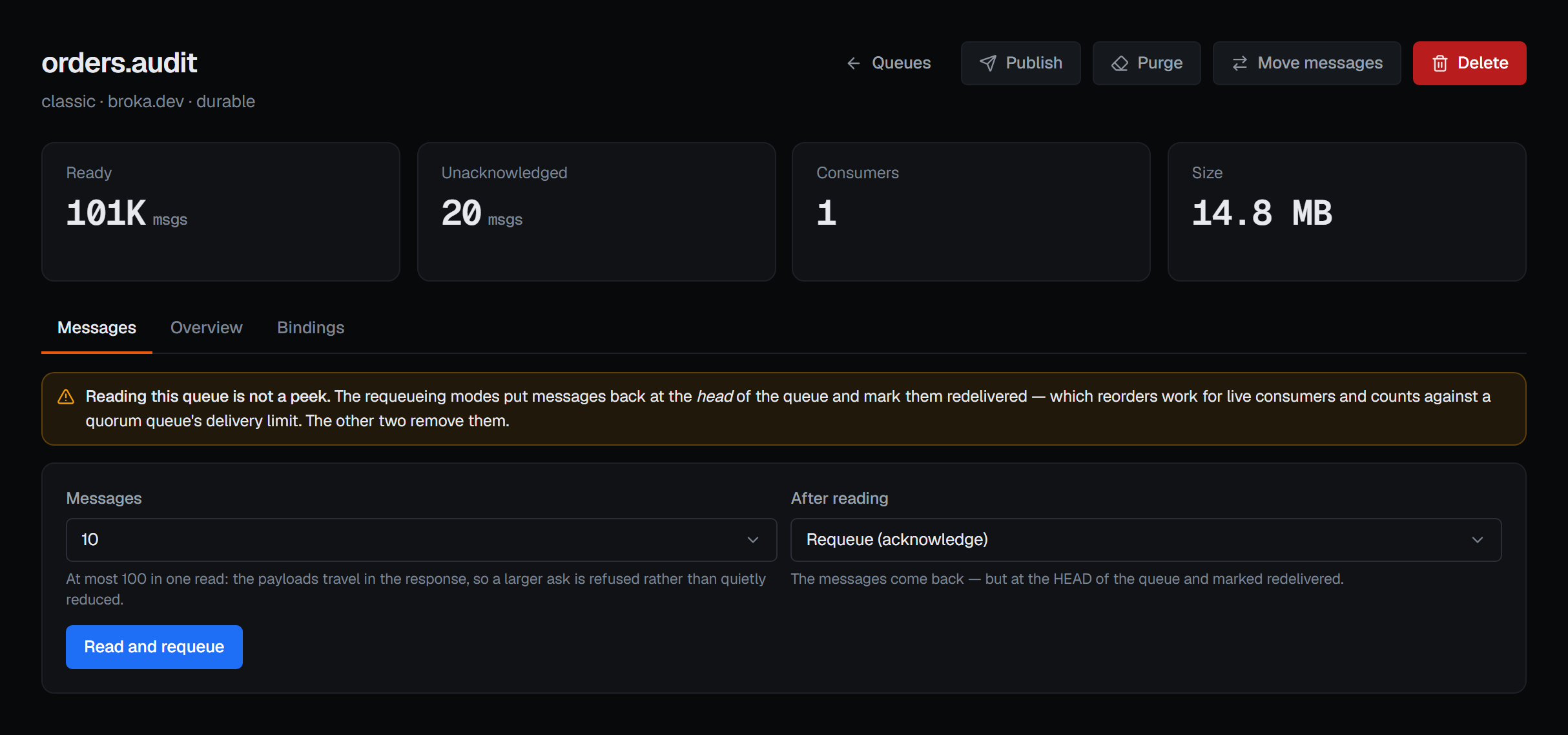Image resolution: width=1568 pixels, height=735 pixels.
Task: Click the 'Reading this queue is not a peek.' text
Action: pos(208,397)
